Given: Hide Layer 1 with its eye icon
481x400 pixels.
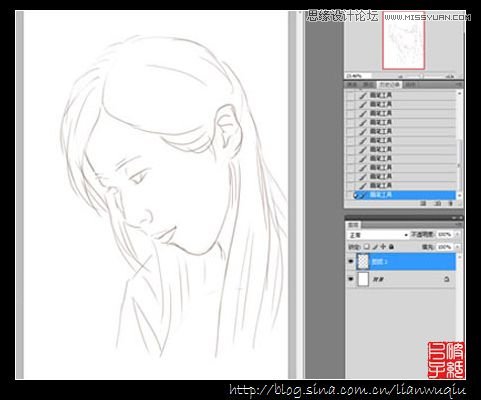Looking at the screenshot, I should (350, 262).
